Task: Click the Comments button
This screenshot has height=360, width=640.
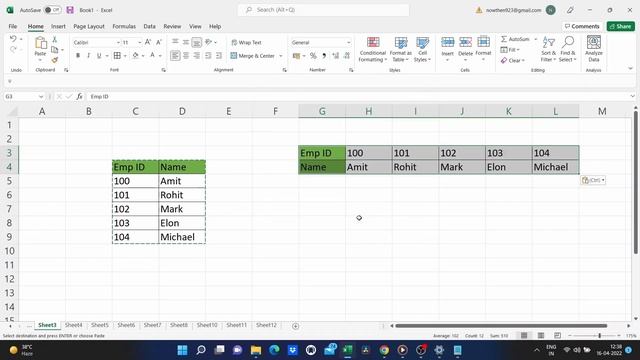Action: pos(582,26)
